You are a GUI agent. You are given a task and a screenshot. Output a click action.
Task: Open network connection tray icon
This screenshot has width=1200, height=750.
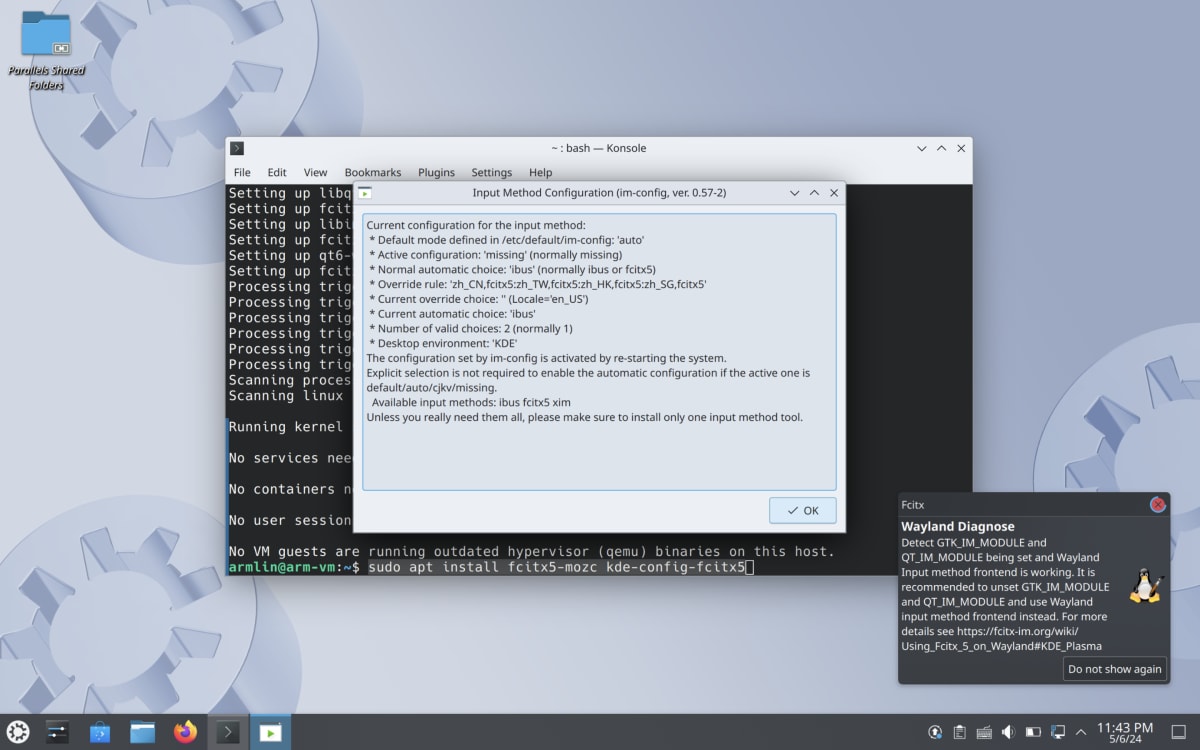[x=1057, y=732]
